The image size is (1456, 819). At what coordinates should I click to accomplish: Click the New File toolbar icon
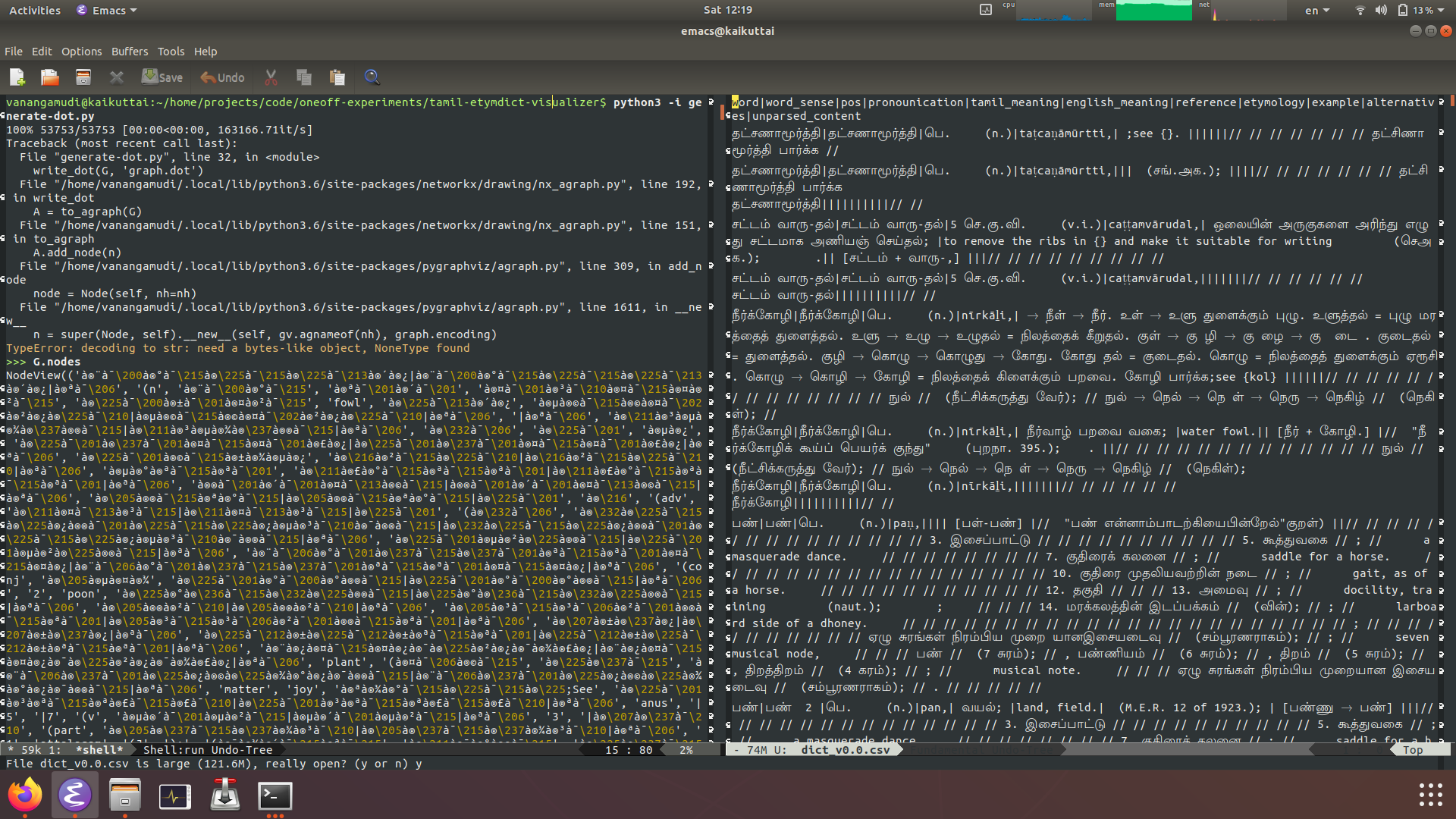click(x=17, y=77)
